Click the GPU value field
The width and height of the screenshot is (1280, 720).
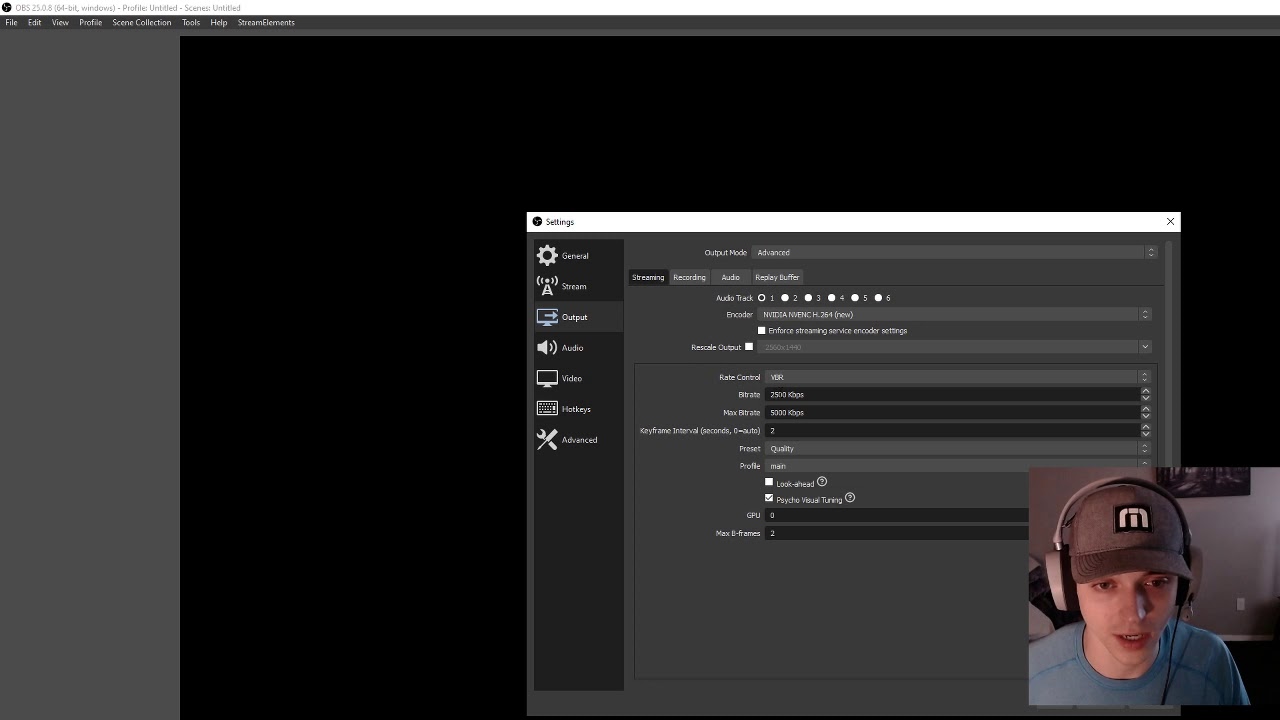[x=896, y=516]
